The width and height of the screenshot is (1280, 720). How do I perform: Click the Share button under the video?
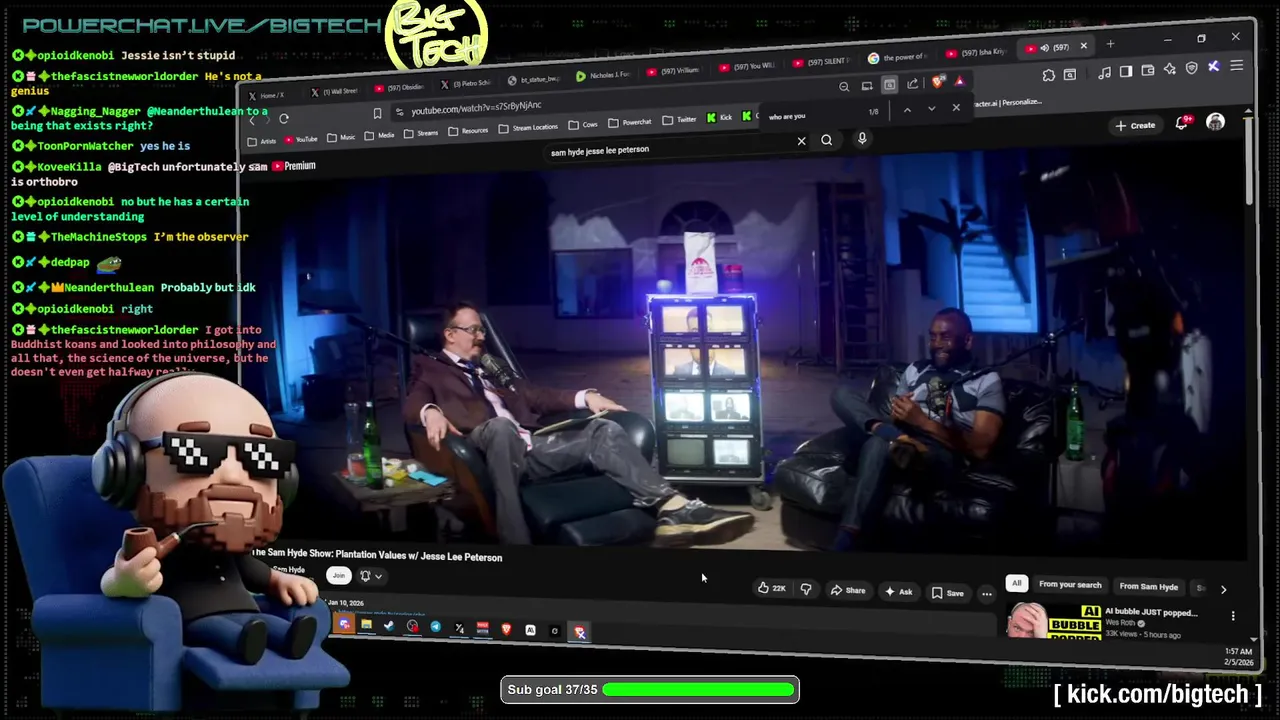coord(848,590)
